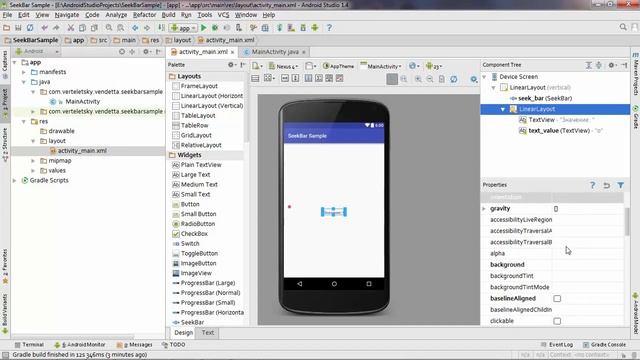Open the Gradle Console tool window
640x360 pixels.
(604, 345)
